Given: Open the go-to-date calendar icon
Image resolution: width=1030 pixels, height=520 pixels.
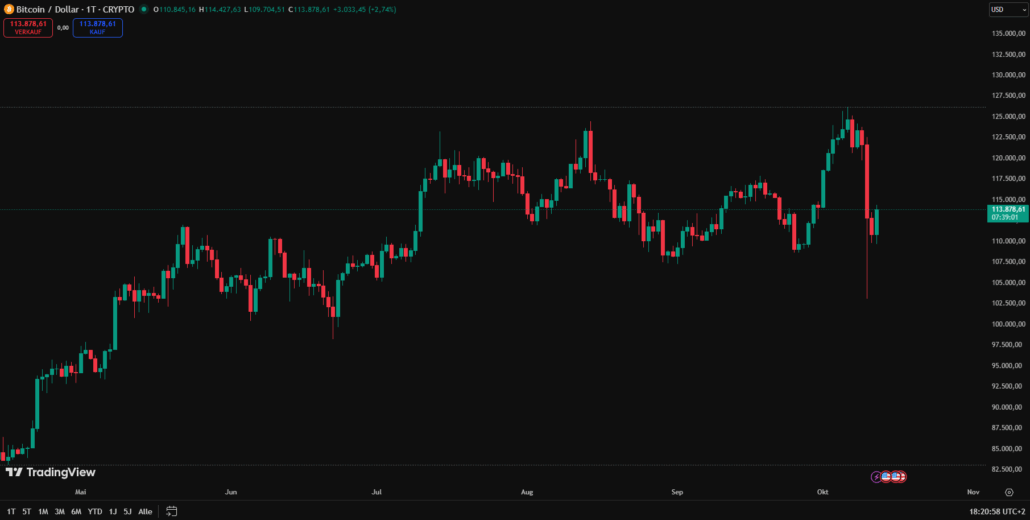Looking at the screenshot, I should pyautogui.click(x=170, y=511).
